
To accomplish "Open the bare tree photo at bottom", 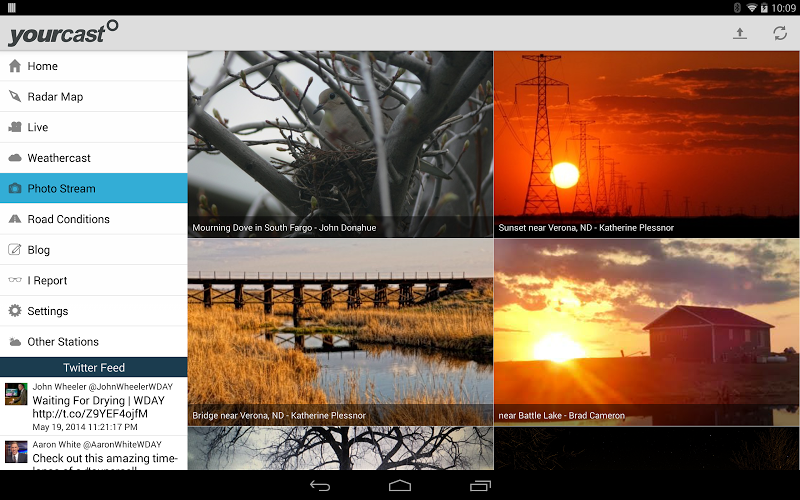I will coord(340,448).
